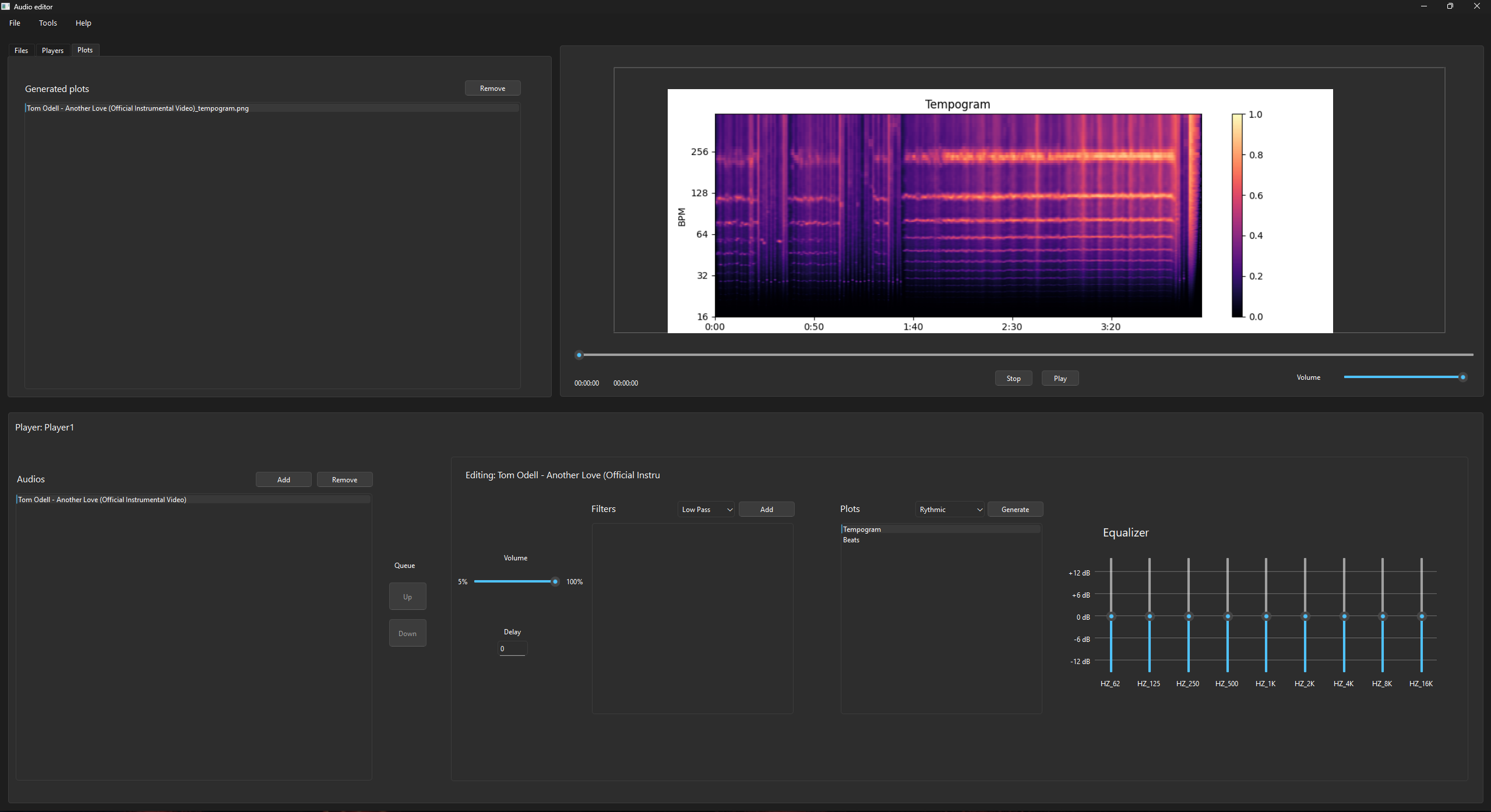Click the playback position seek slider

tap(1025, 355)
